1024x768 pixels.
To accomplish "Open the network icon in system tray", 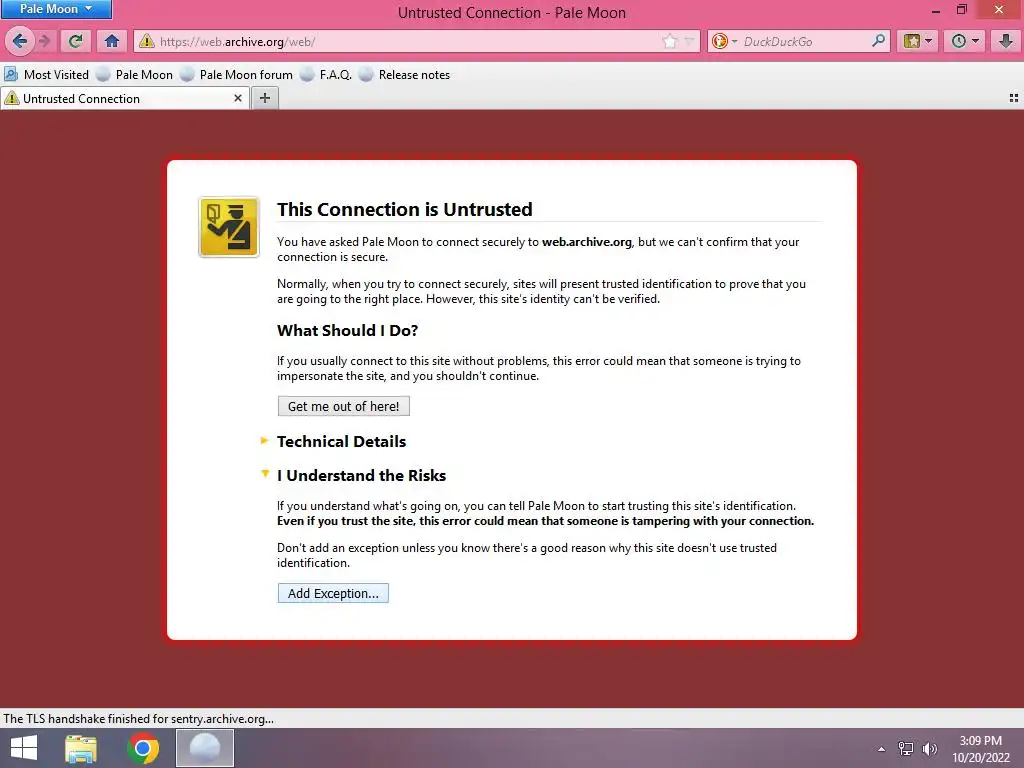I will [906, 748].
